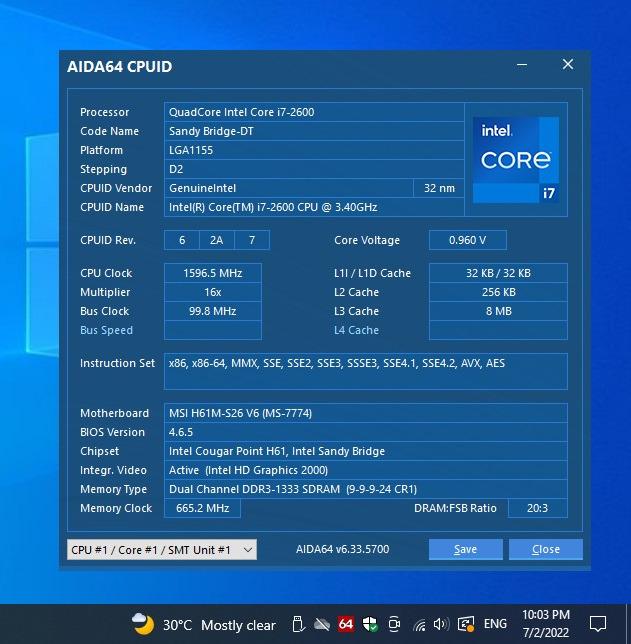Click the 32 nm process field
631x644 pixels.
(x=439, y=188)
